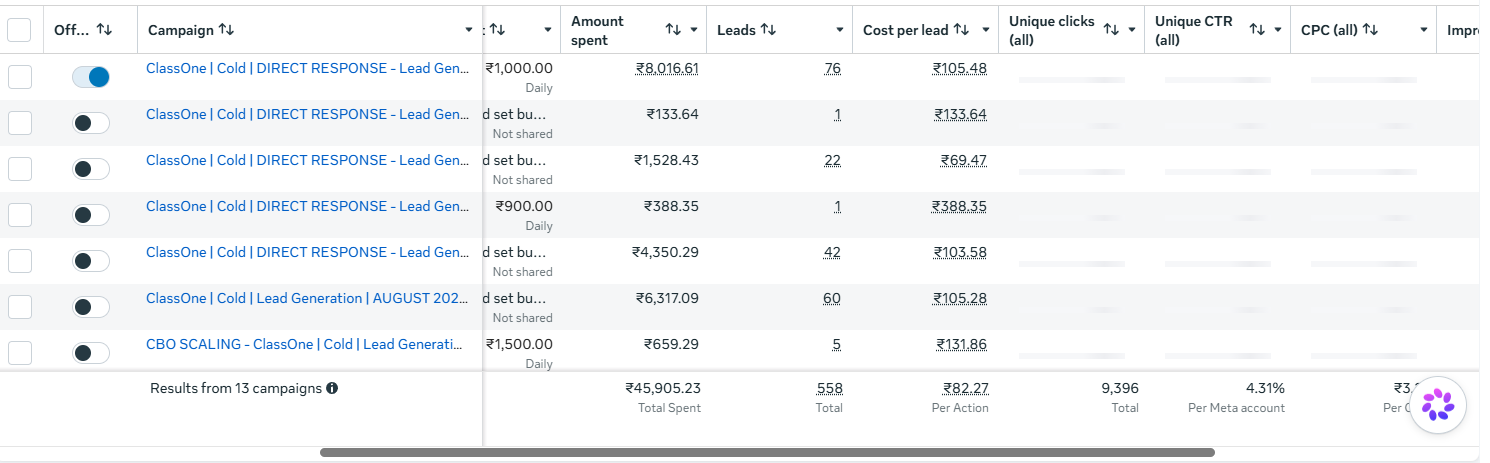Sort by Leads column arrows
Viewport: 1490px width, 463px height.
click(768, 30)
